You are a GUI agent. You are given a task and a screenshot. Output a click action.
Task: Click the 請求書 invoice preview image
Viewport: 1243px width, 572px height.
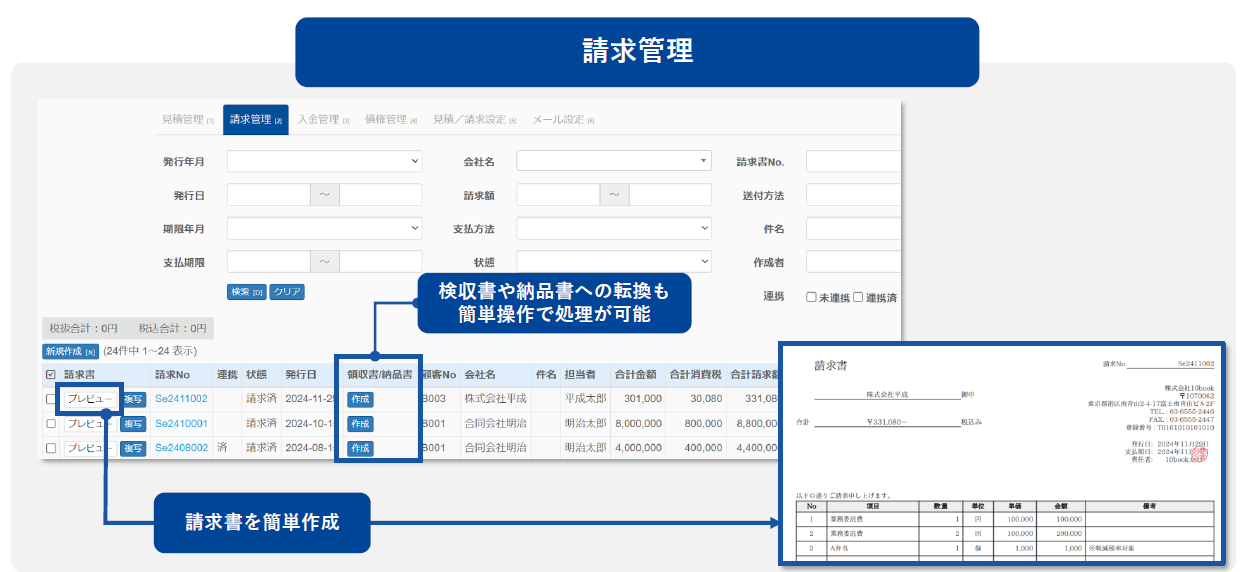pos(1000,453)
